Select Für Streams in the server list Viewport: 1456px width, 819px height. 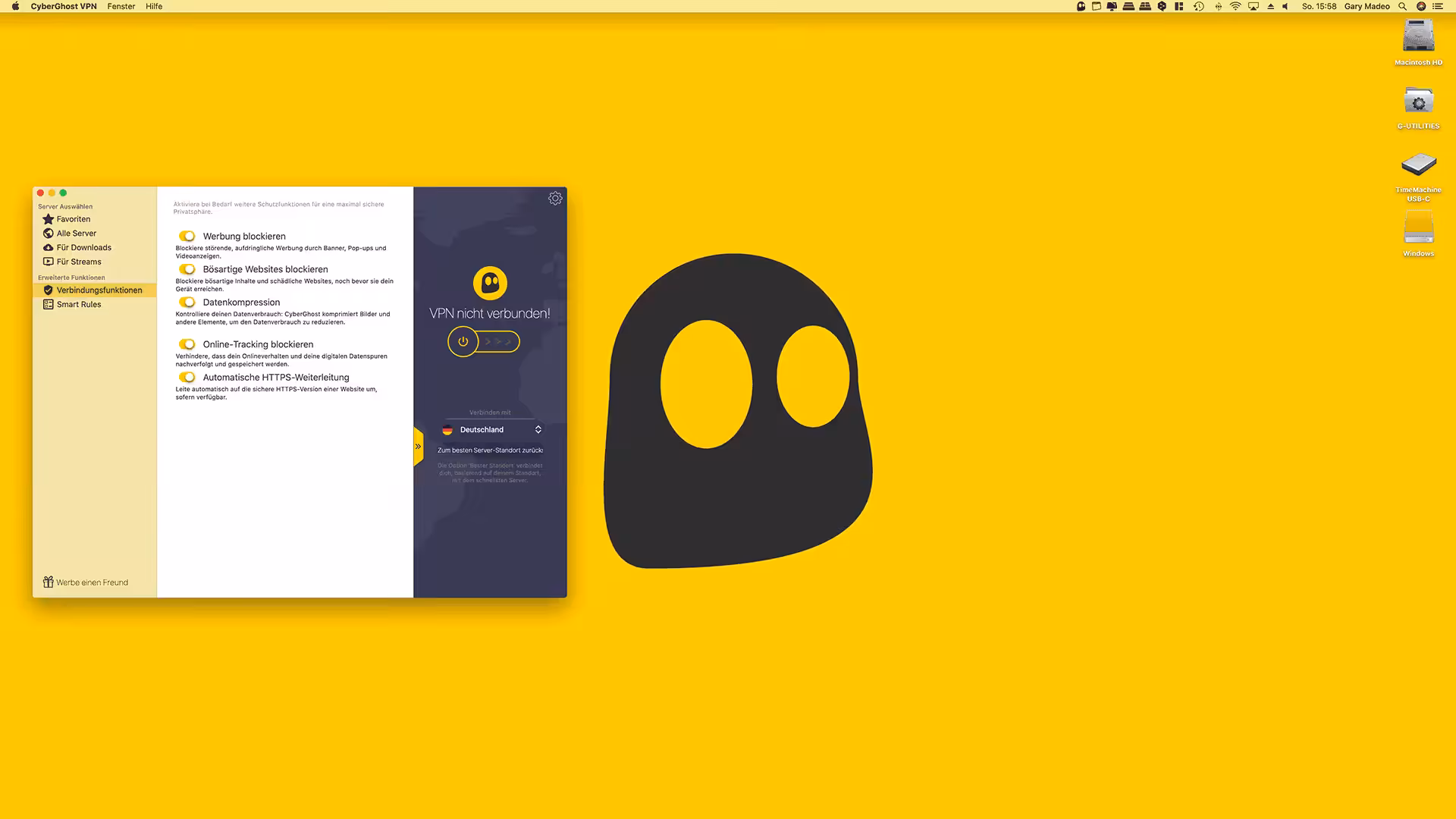[49, 262]
